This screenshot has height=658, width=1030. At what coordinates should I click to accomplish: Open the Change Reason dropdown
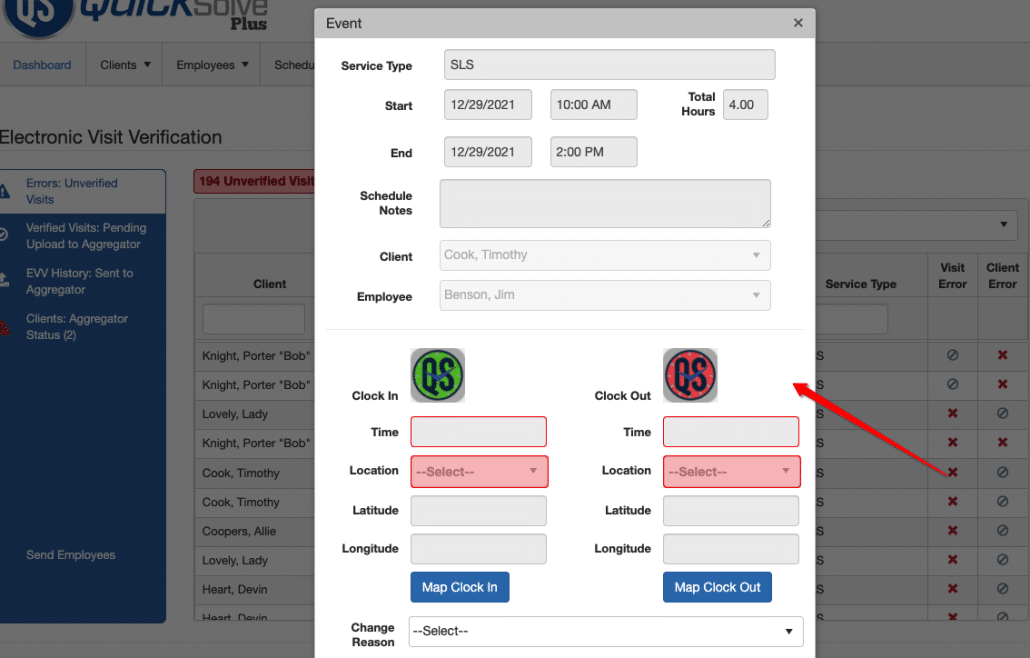605,631
